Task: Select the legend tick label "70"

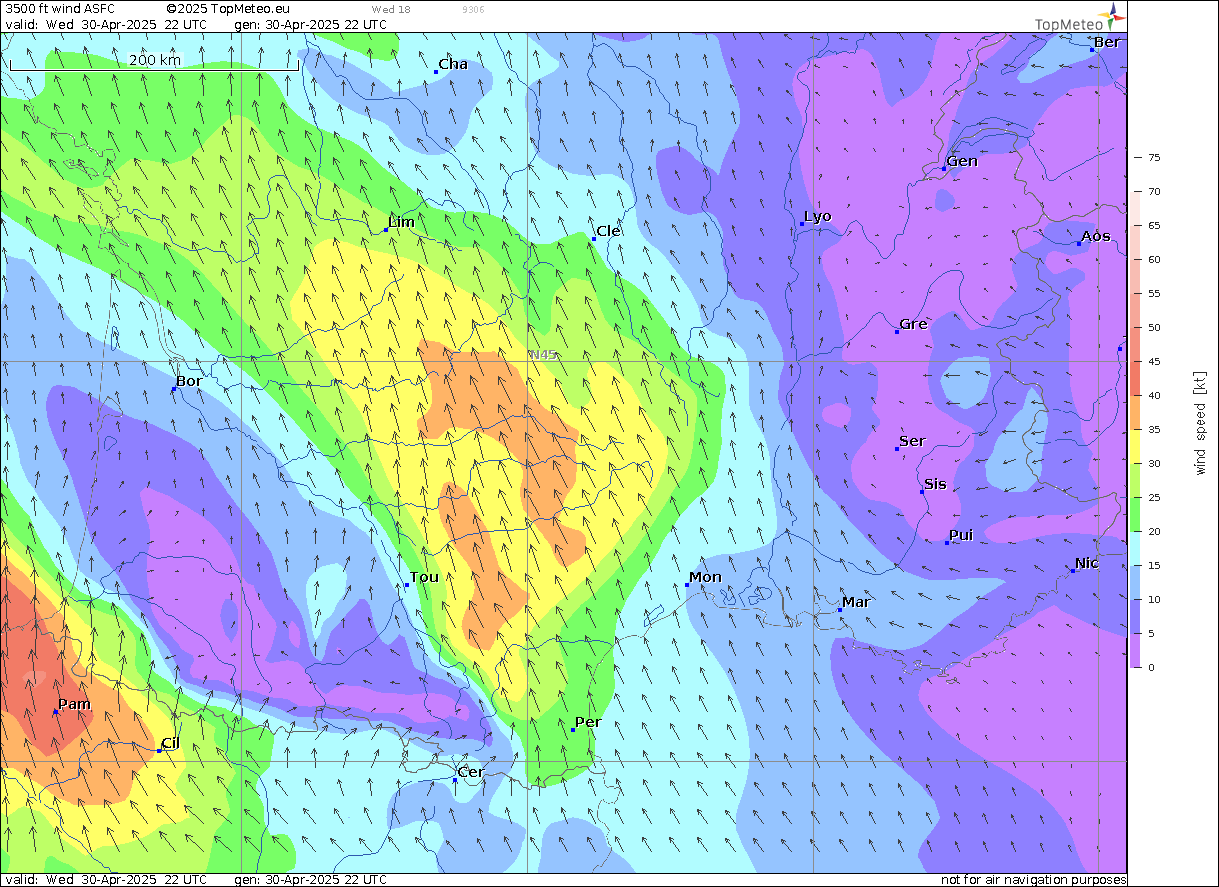Action: [1154, 191]
